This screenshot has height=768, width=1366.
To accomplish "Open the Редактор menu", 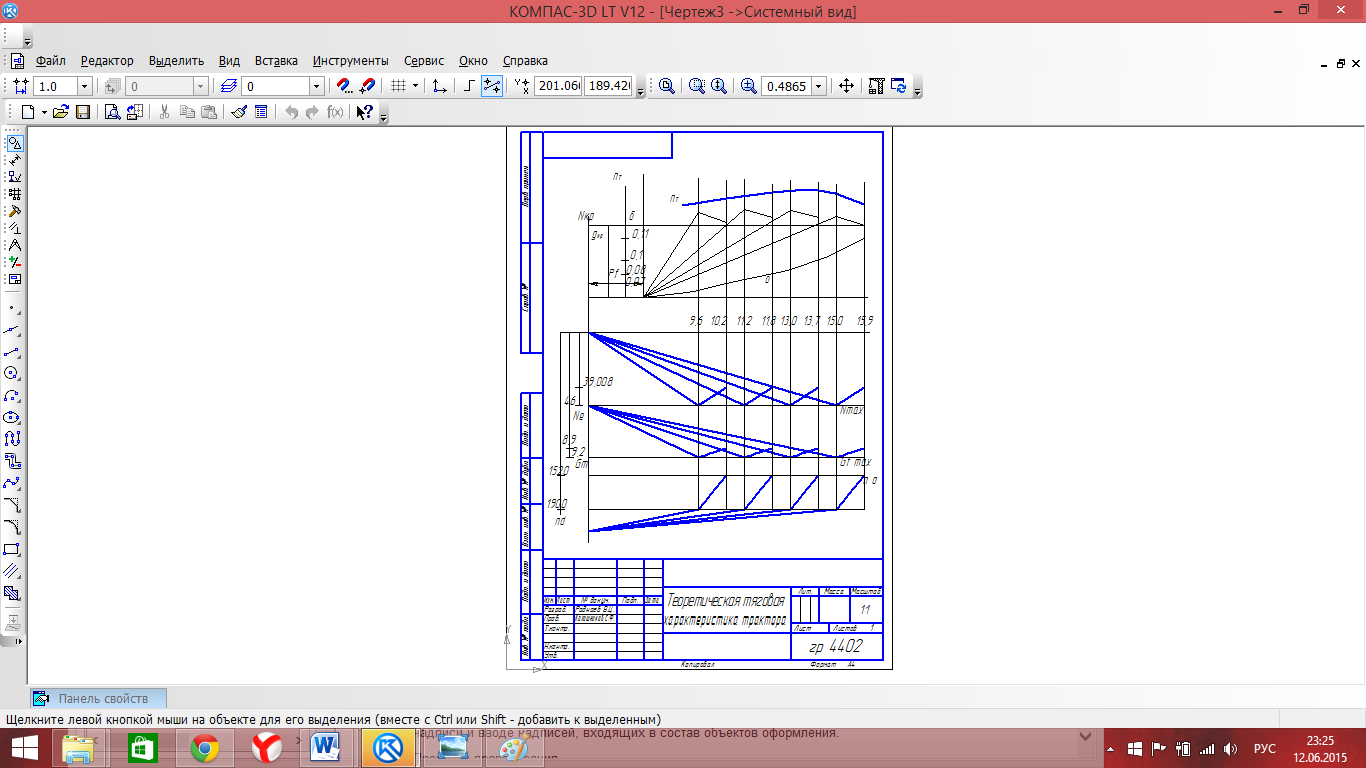I will tap(107, 60).
